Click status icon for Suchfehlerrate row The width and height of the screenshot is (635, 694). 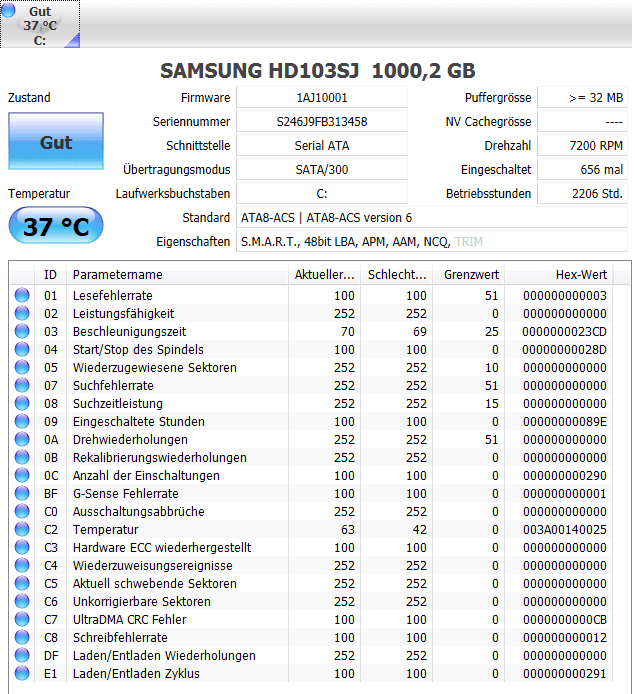pyautogui.click(x=22, y=385)
